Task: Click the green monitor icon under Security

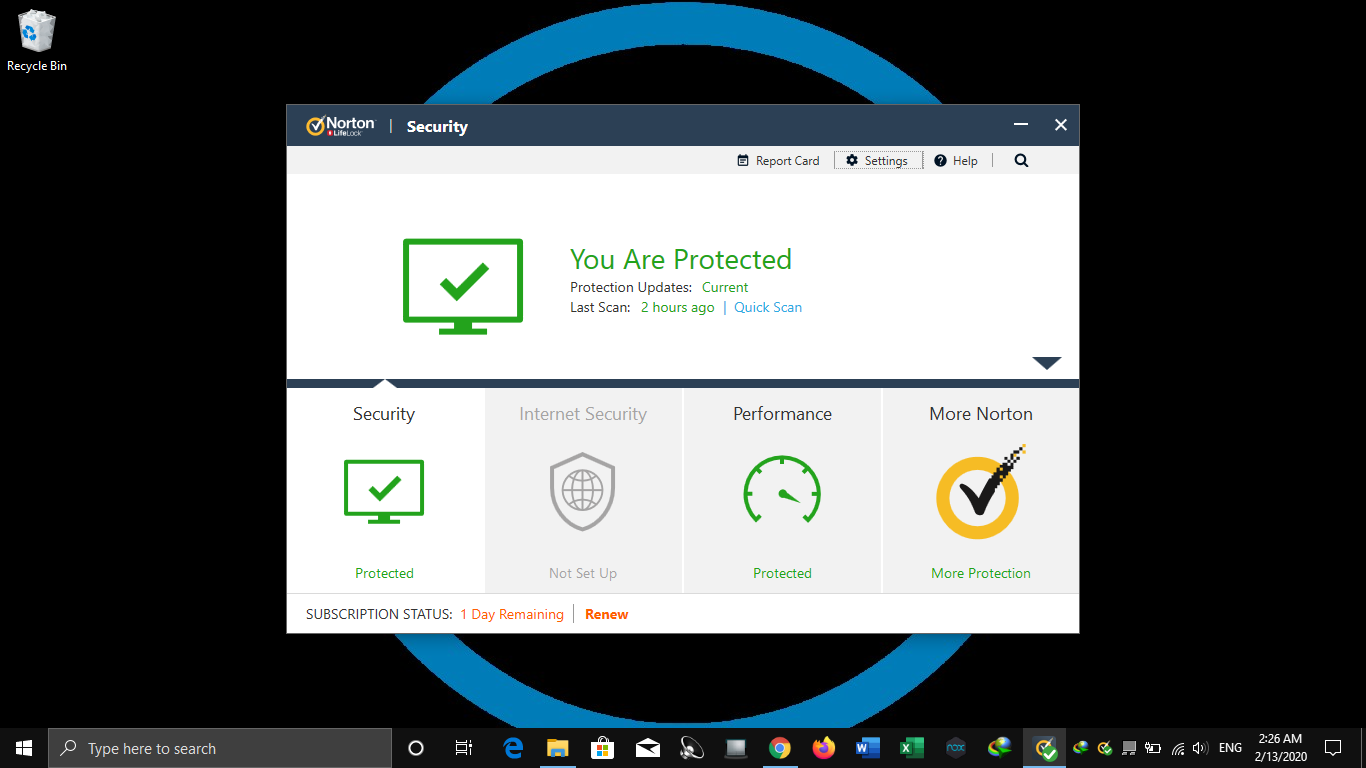Action: 384,491
